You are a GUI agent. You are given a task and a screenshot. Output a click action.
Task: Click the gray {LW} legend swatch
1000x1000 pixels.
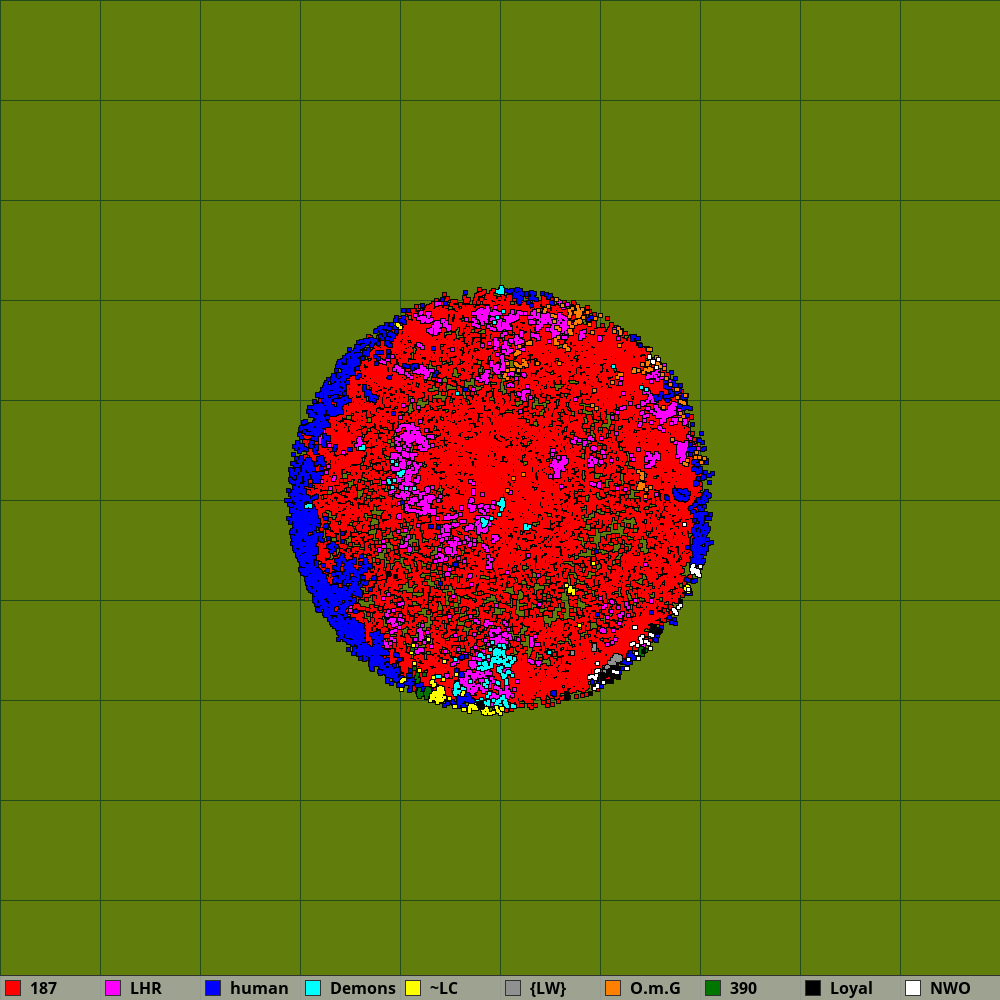513,988
